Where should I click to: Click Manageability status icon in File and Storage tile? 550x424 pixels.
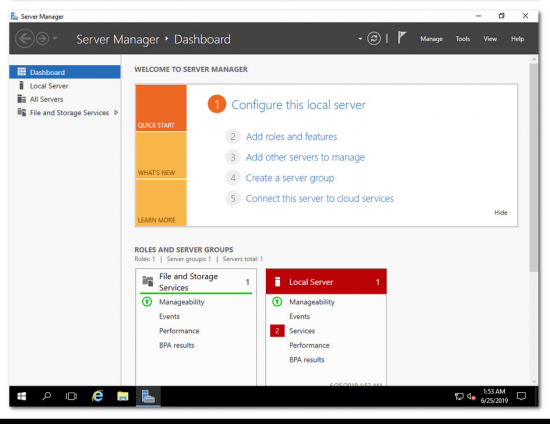147,302
